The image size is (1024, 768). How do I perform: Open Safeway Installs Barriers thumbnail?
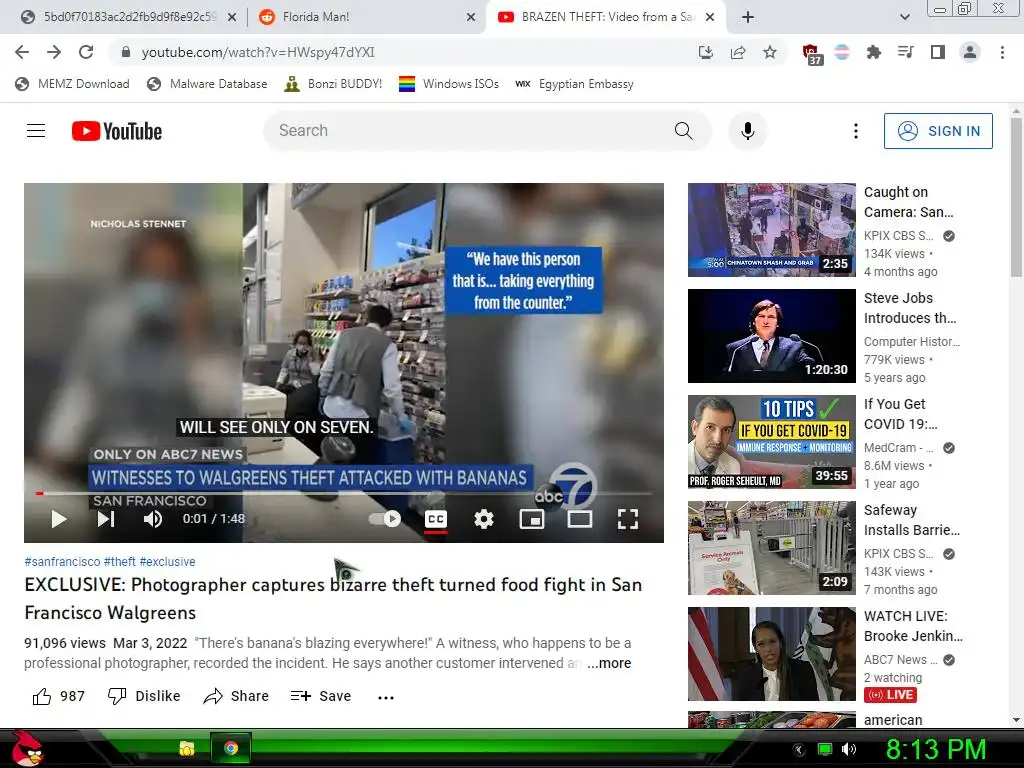(772, 548)
